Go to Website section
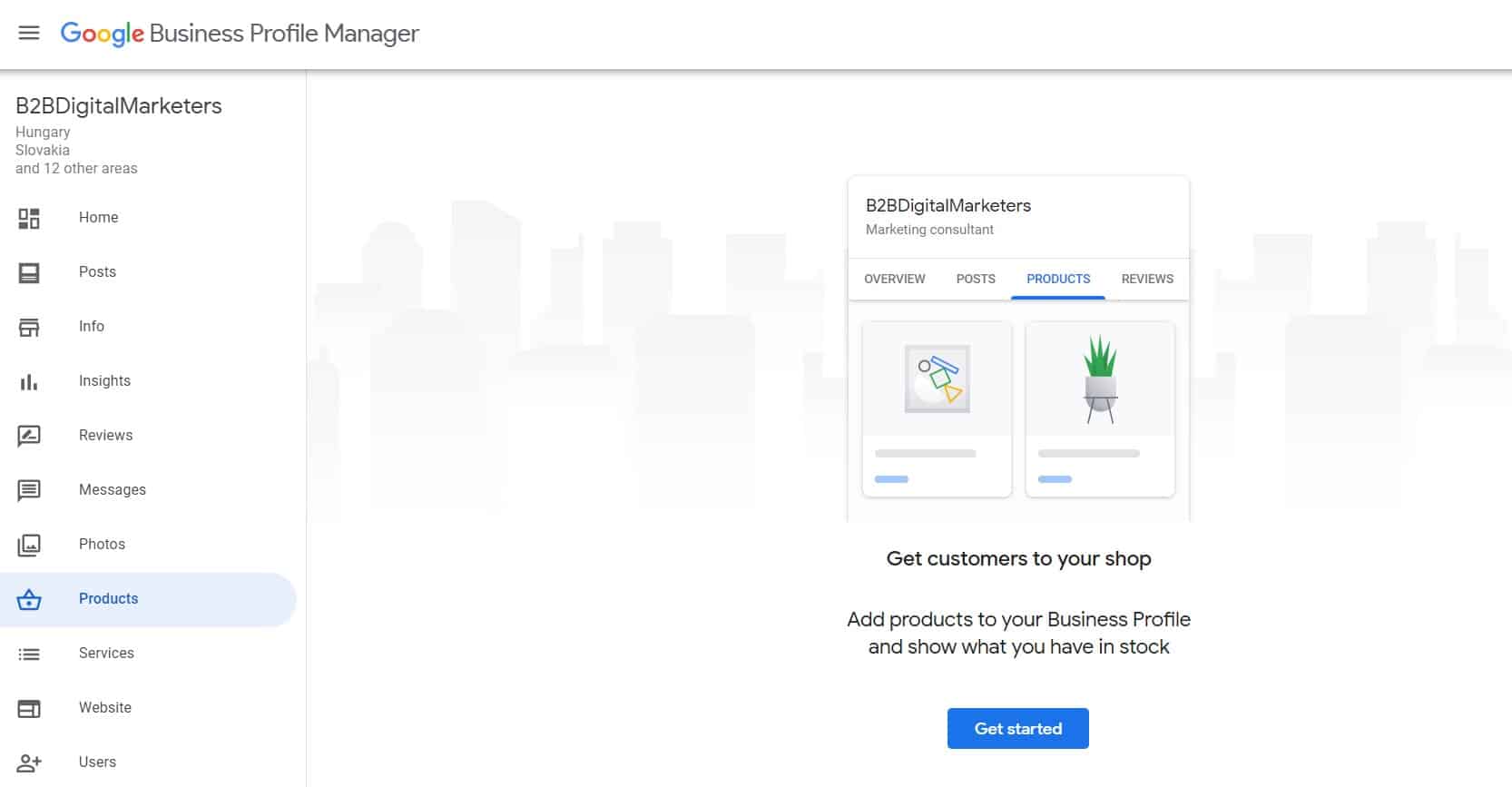This screenshot has height=787, width=1512. [148, 708]
